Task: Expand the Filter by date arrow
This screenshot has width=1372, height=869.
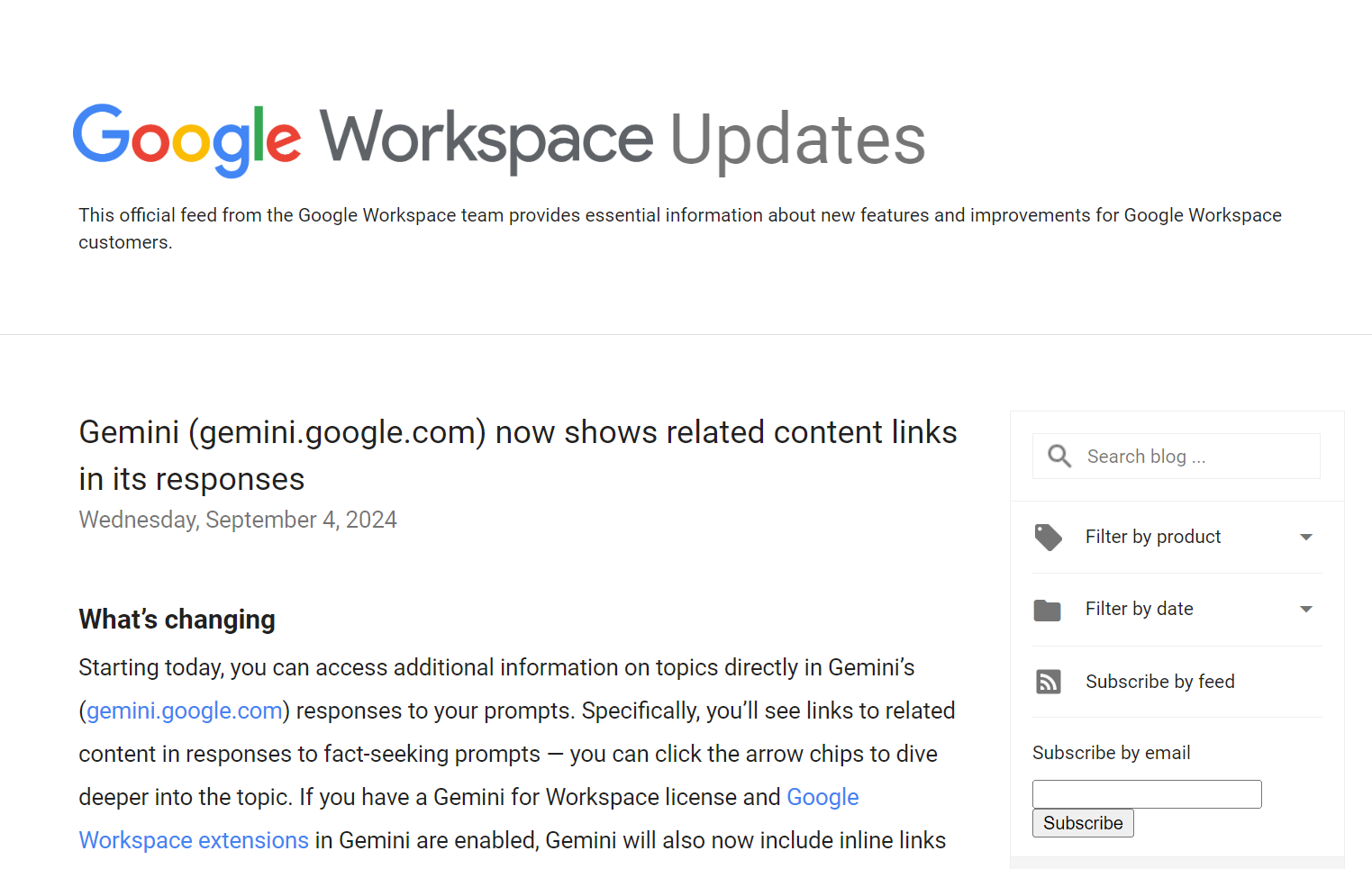Action: coord(1305,610)
